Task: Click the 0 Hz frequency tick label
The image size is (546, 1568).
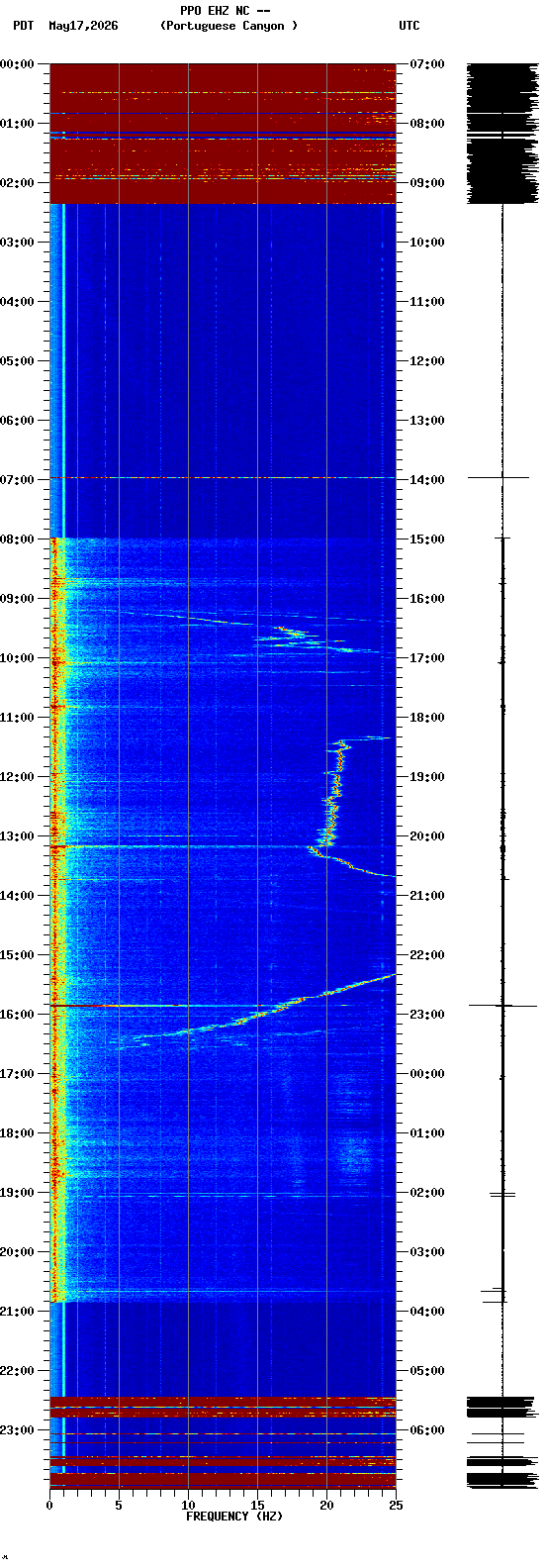Action: (x=49, y=1506)
